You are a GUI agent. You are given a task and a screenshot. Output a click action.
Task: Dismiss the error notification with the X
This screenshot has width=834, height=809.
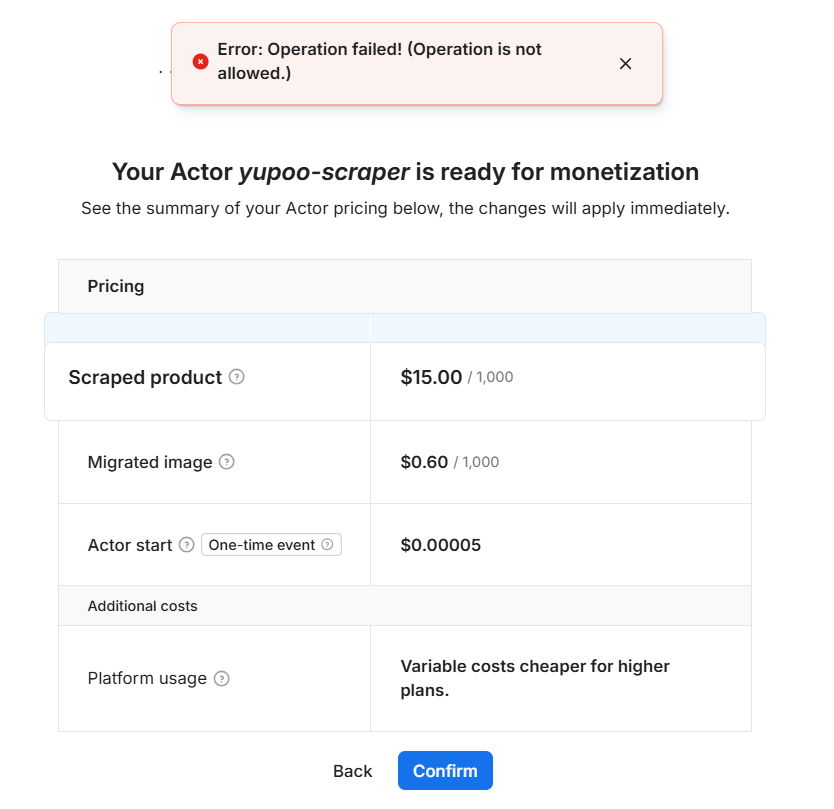pyautogui.click(x=625, y=64)
